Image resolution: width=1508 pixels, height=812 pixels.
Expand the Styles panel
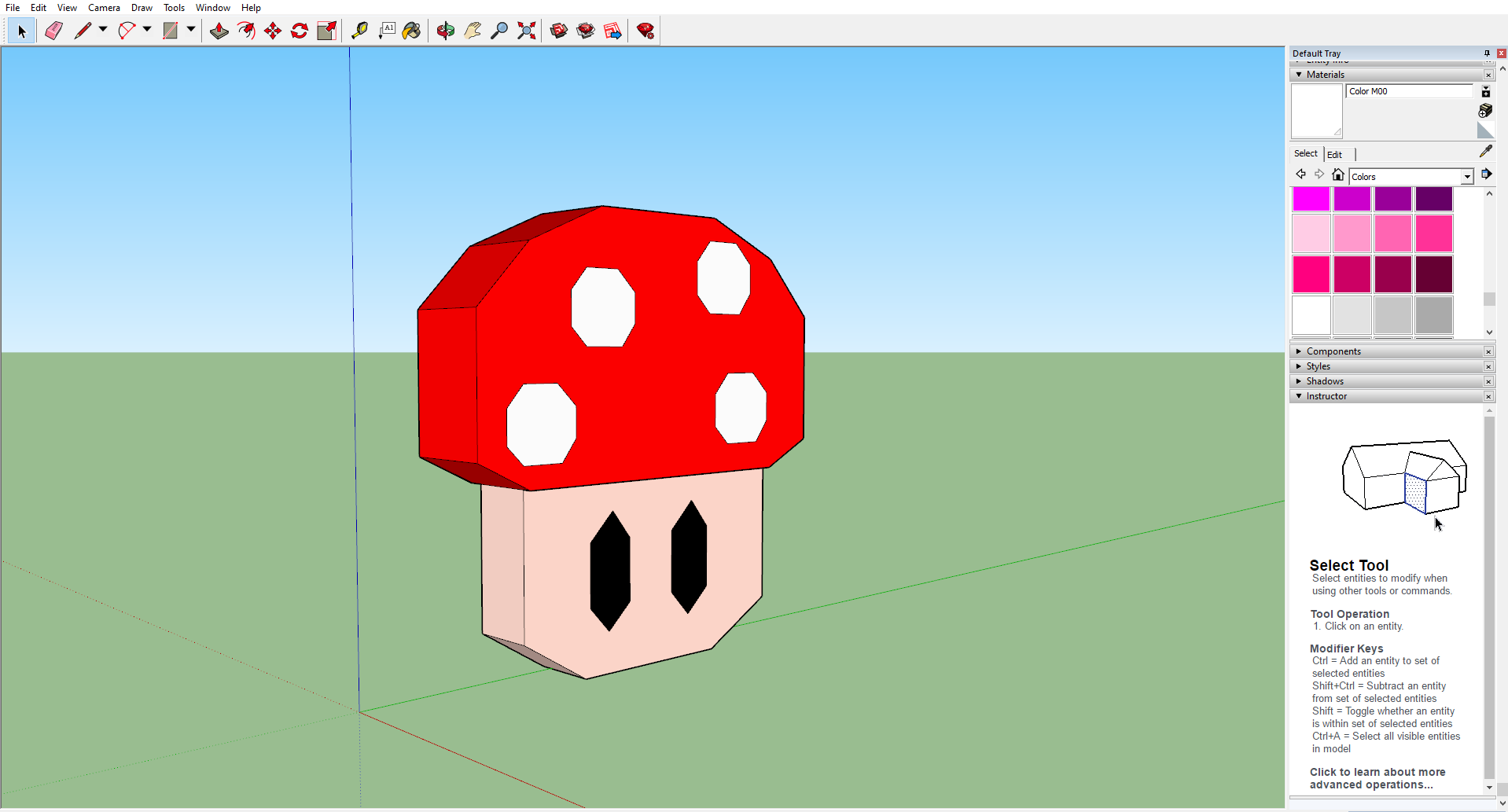(1299, 366)
